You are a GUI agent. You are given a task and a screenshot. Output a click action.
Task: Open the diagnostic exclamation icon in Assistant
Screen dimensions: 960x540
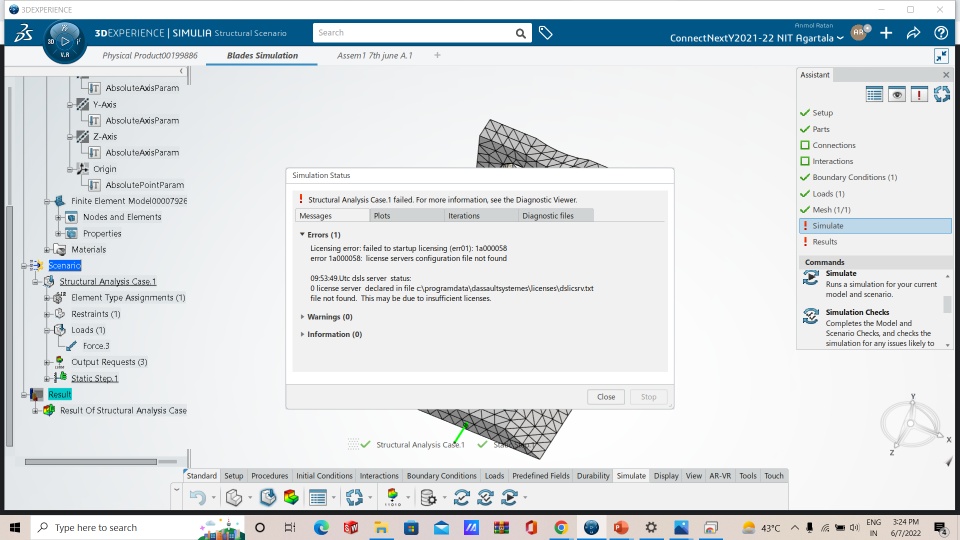[x=919, y=94]
